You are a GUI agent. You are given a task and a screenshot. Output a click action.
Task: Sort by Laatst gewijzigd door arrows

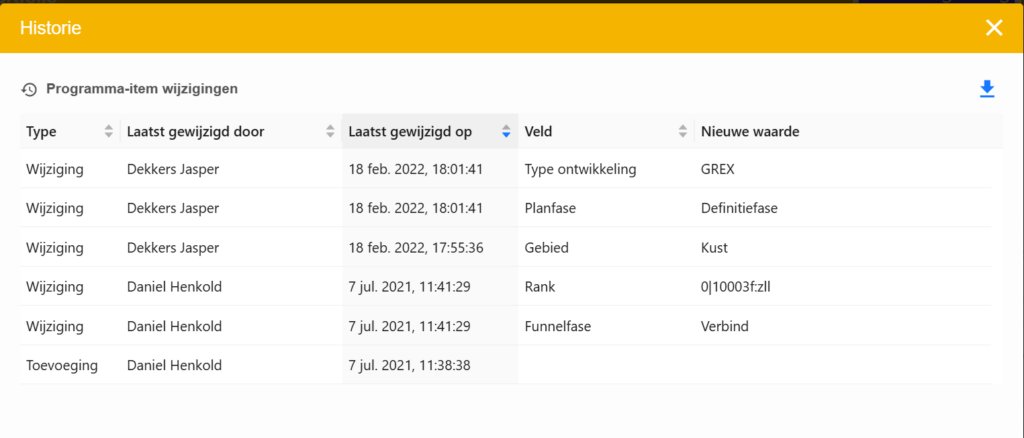click(x=330, y=132)
